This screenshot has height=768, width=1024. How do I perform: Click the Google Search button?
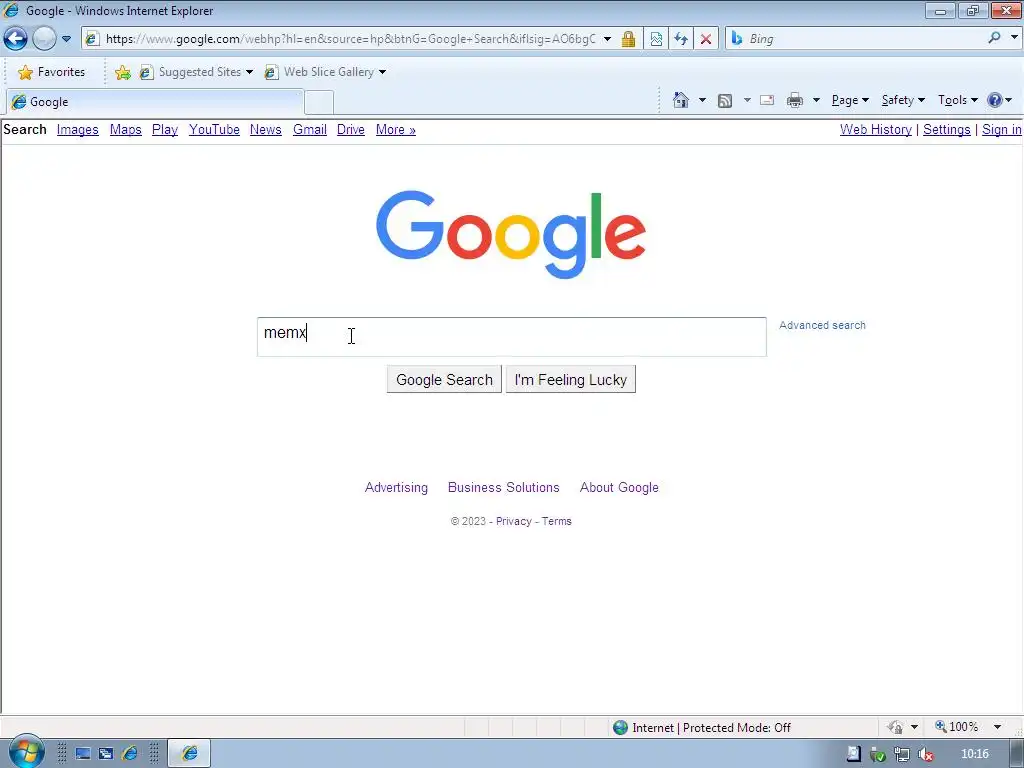coord(444,379)
